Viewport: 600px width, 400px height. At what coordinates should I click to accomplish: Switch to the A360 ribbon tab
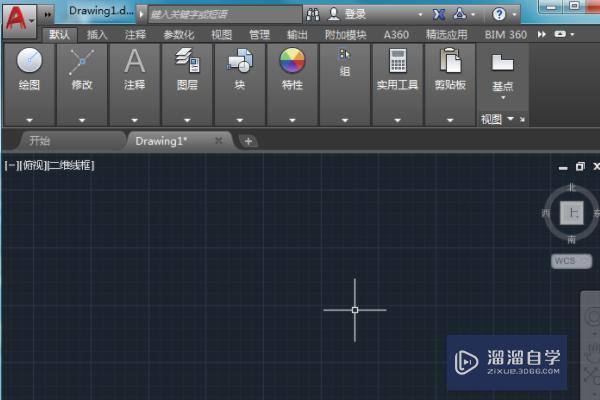tap(396, 35)
